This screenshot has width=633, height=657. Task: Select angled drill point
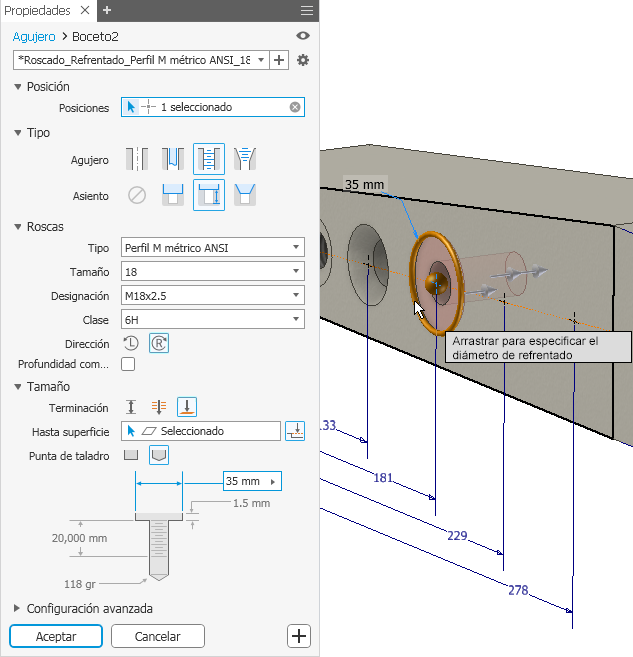pos(159,455)
